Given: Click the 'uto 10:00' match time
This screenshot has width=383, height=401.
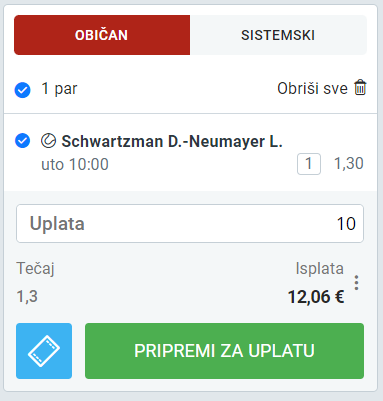Looking at the screenshot, I should click(x=75, y=164).
